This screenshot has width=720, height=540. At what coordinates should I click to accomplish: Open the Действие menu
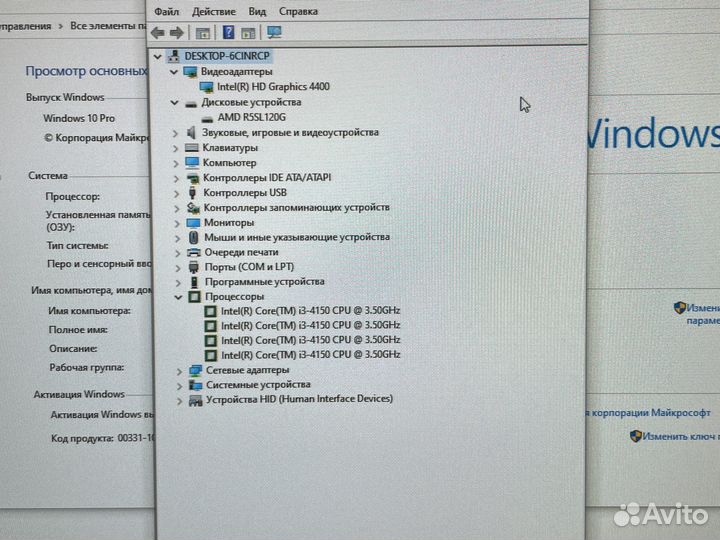(214, 11)
